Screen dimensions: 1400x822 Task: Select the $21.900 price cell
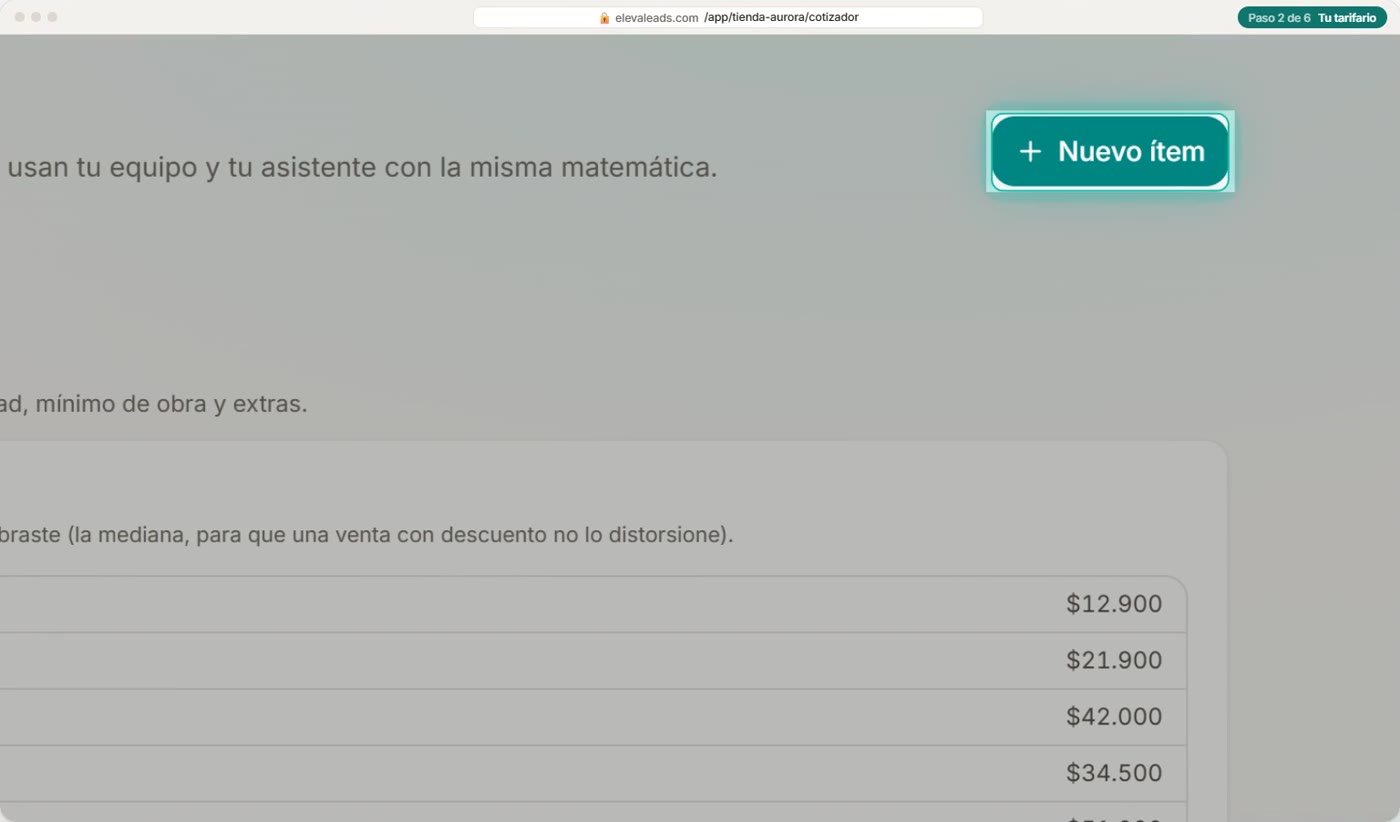(1114, 660)
